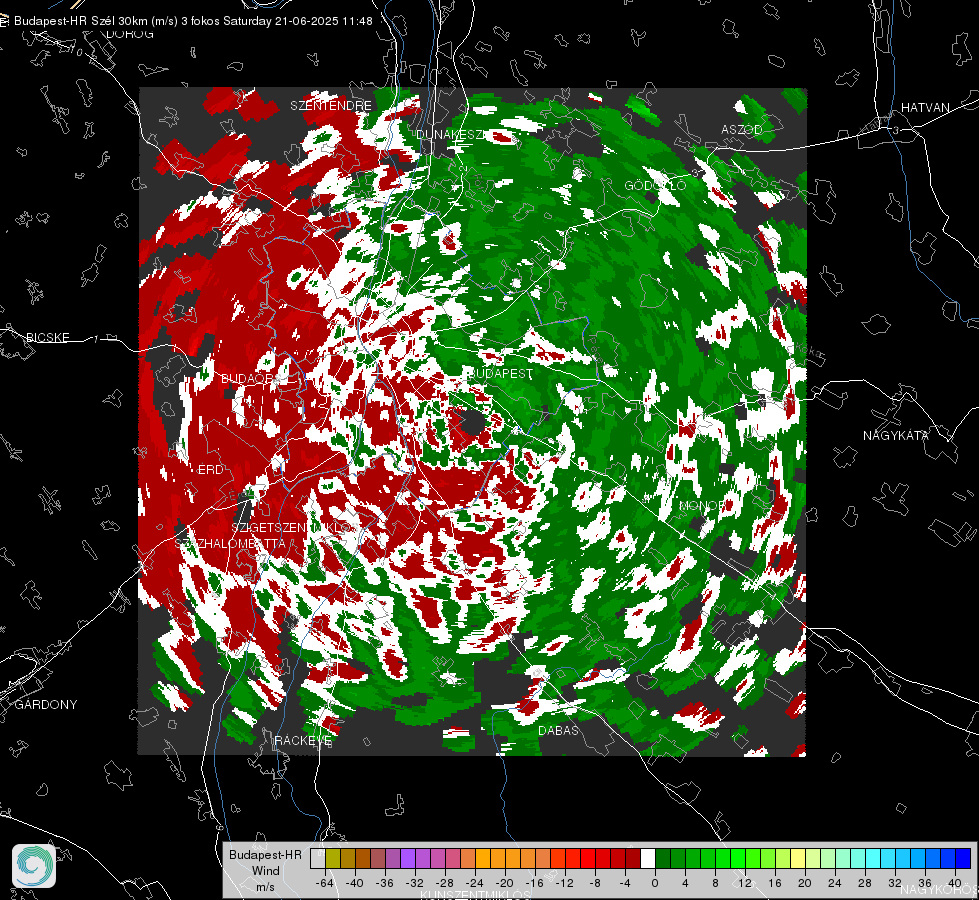
Task: Select the dark blue swatch above 40
Action: coord(963,858)
